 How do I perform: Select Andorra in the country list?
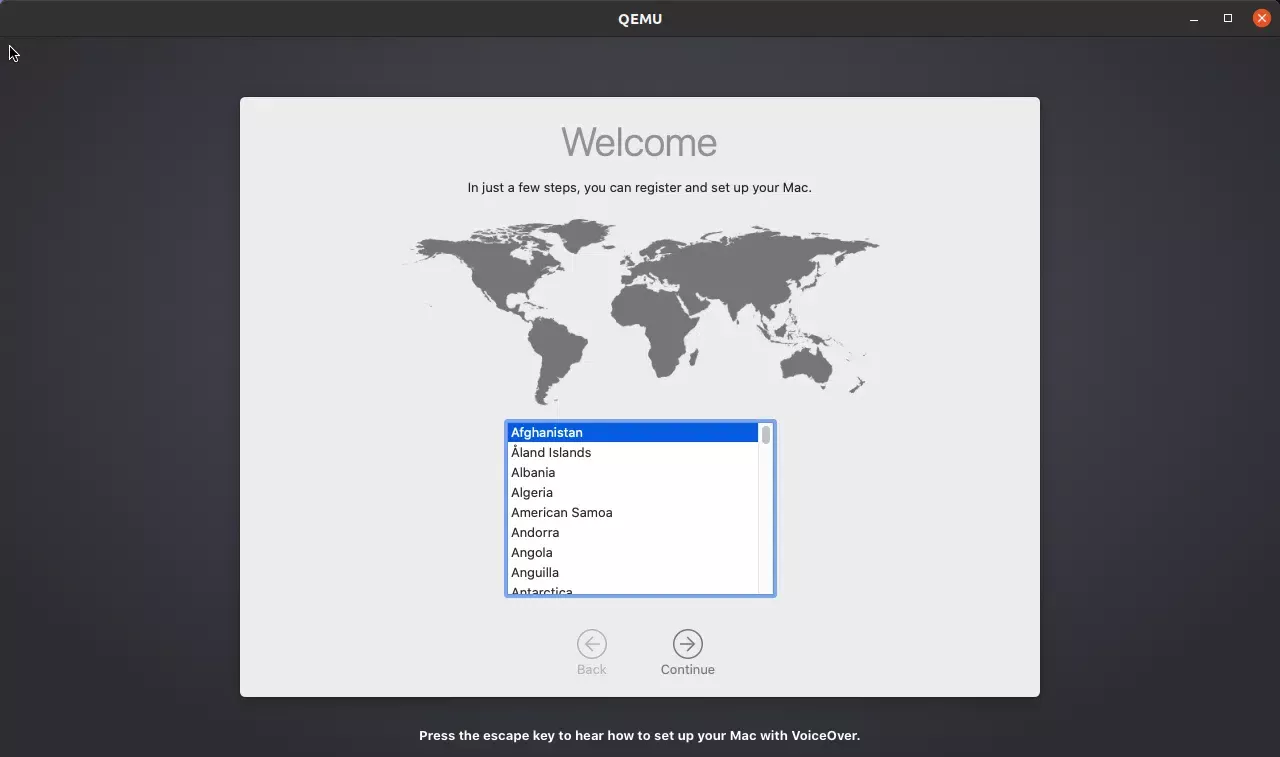pyautogui.click(x=632, y=533)
